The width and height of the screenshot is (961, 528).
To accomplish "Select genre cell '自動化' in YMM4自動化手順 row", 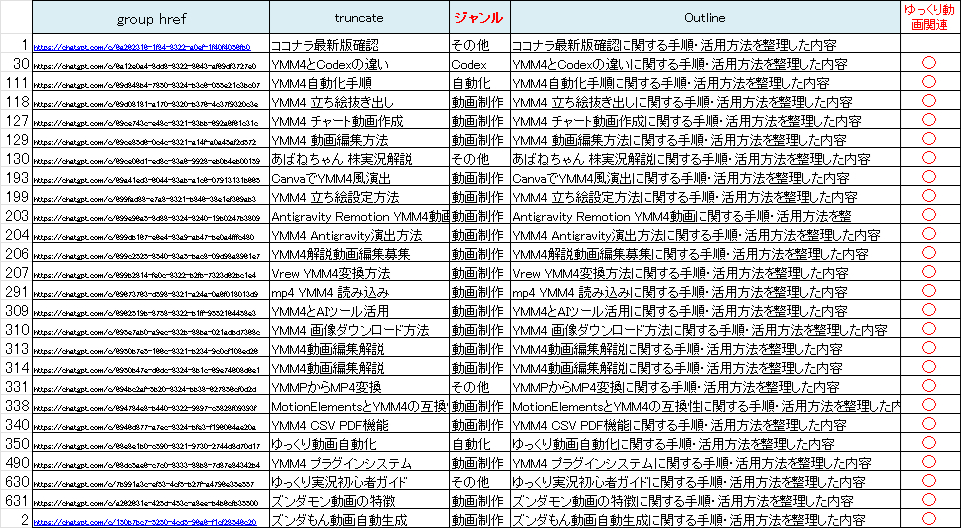I will pyautogui.click(x=479, y=82).
